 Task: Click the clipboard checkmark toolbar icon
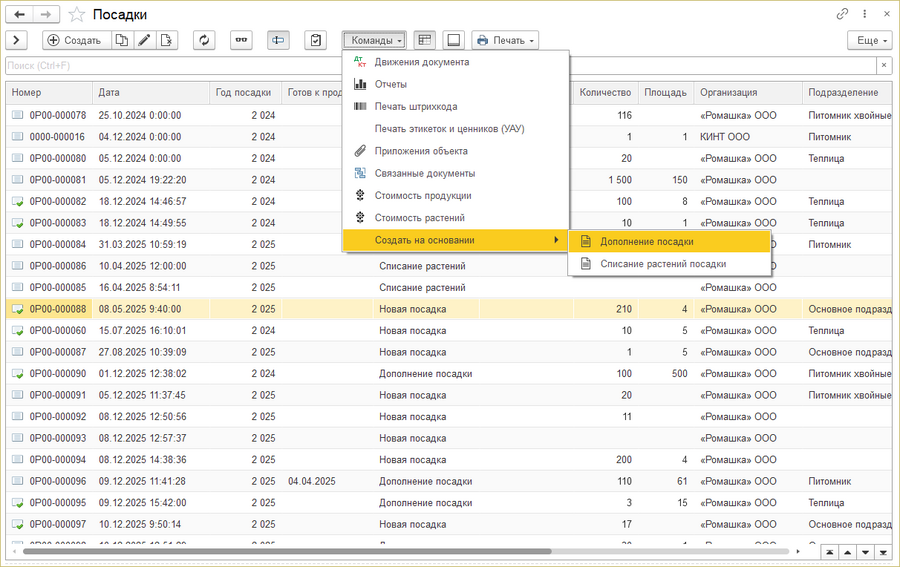click(315, 40)
